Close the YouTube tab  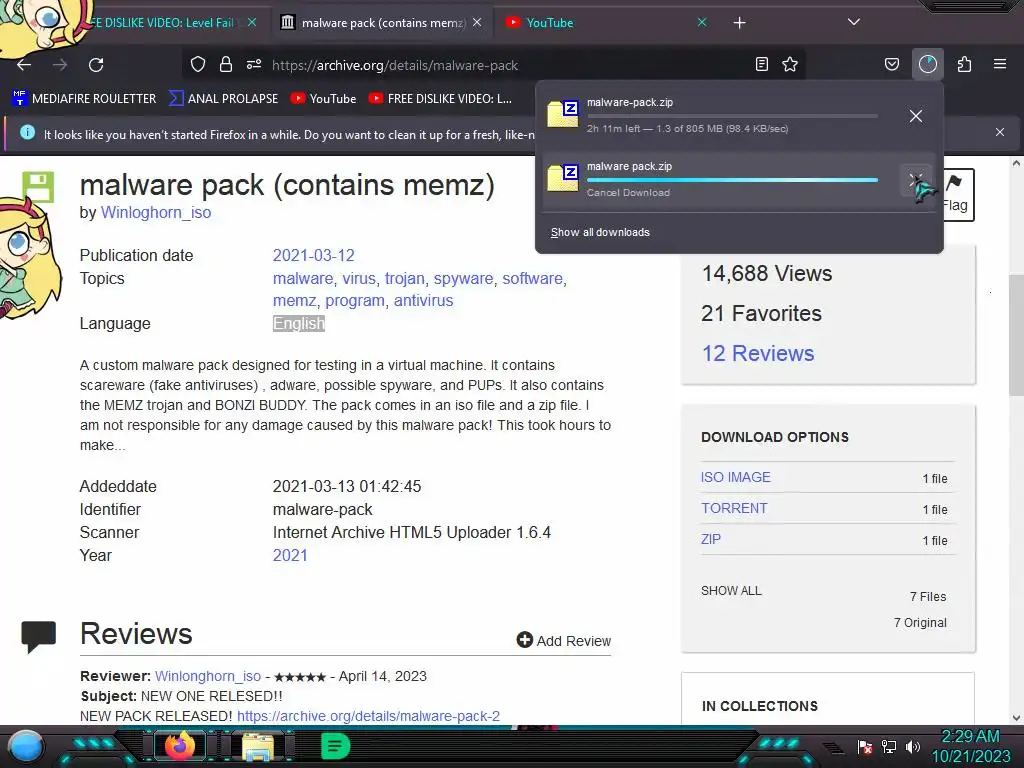pos(702,22)
